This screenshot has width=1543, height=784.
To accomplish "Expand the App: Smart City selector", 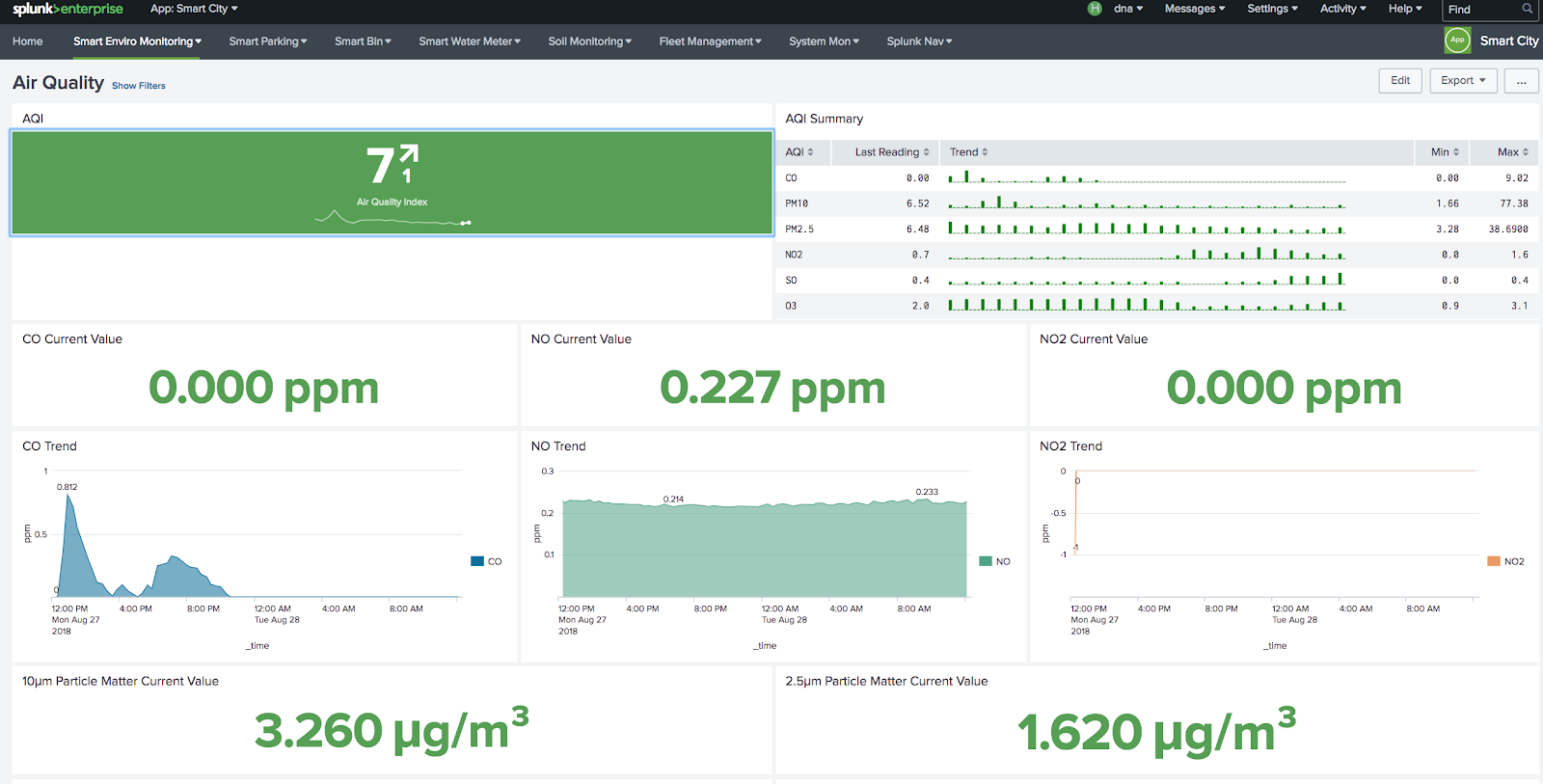I will [x=194, y=9].
